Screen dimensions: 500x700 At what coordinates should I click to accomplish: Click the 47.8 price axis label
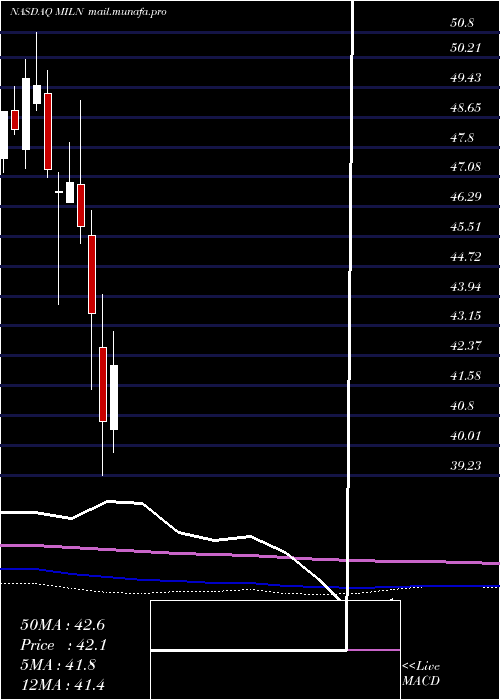[462, 138]
